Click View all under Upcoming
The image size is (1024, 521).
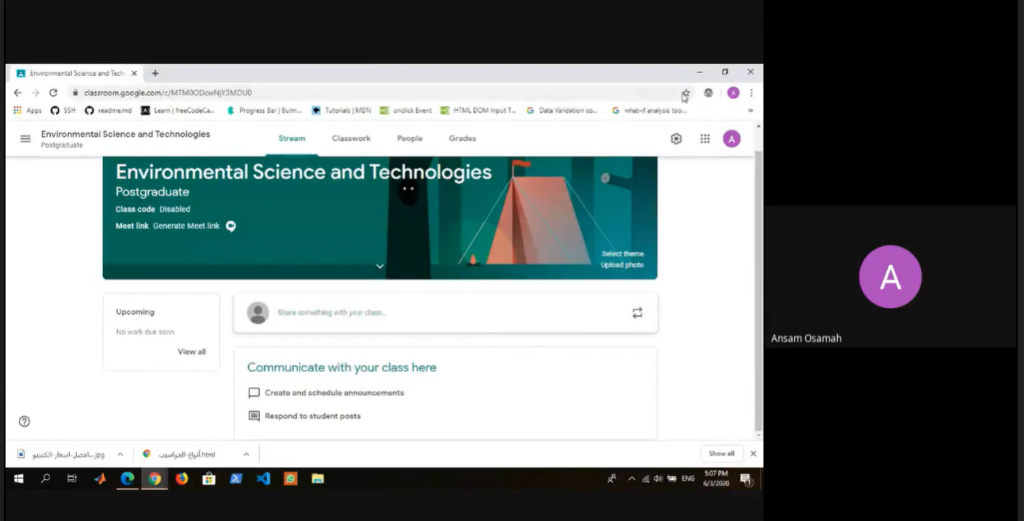tap(191, 352)
